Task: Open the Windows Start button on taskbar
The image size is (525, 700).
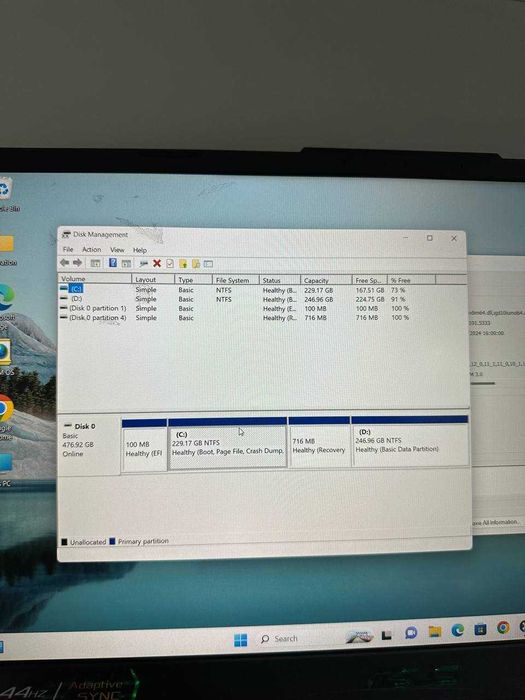Action: click(241, 640)
